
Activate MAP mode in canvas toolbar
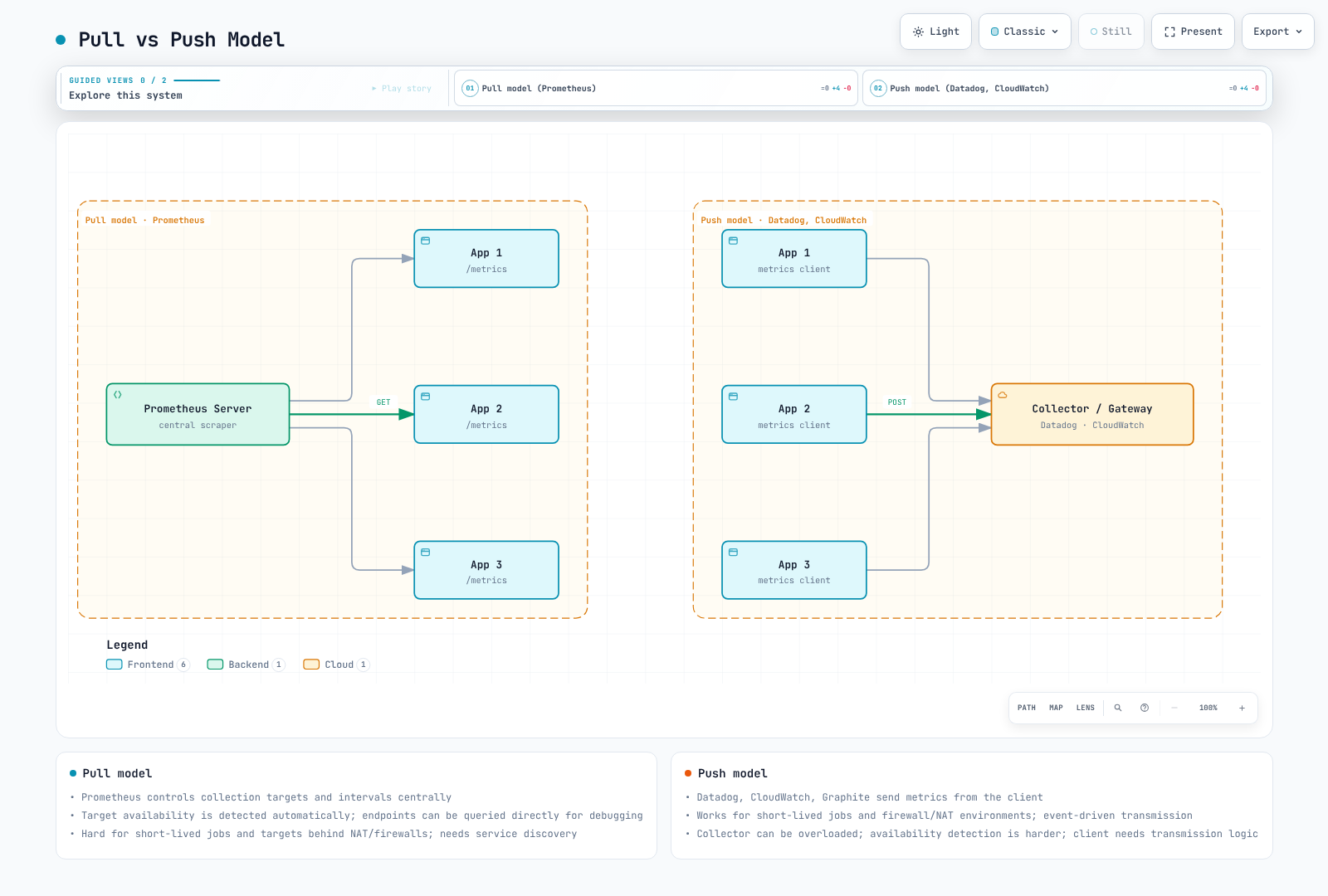pyautogui.click(x=1056, y=708)
